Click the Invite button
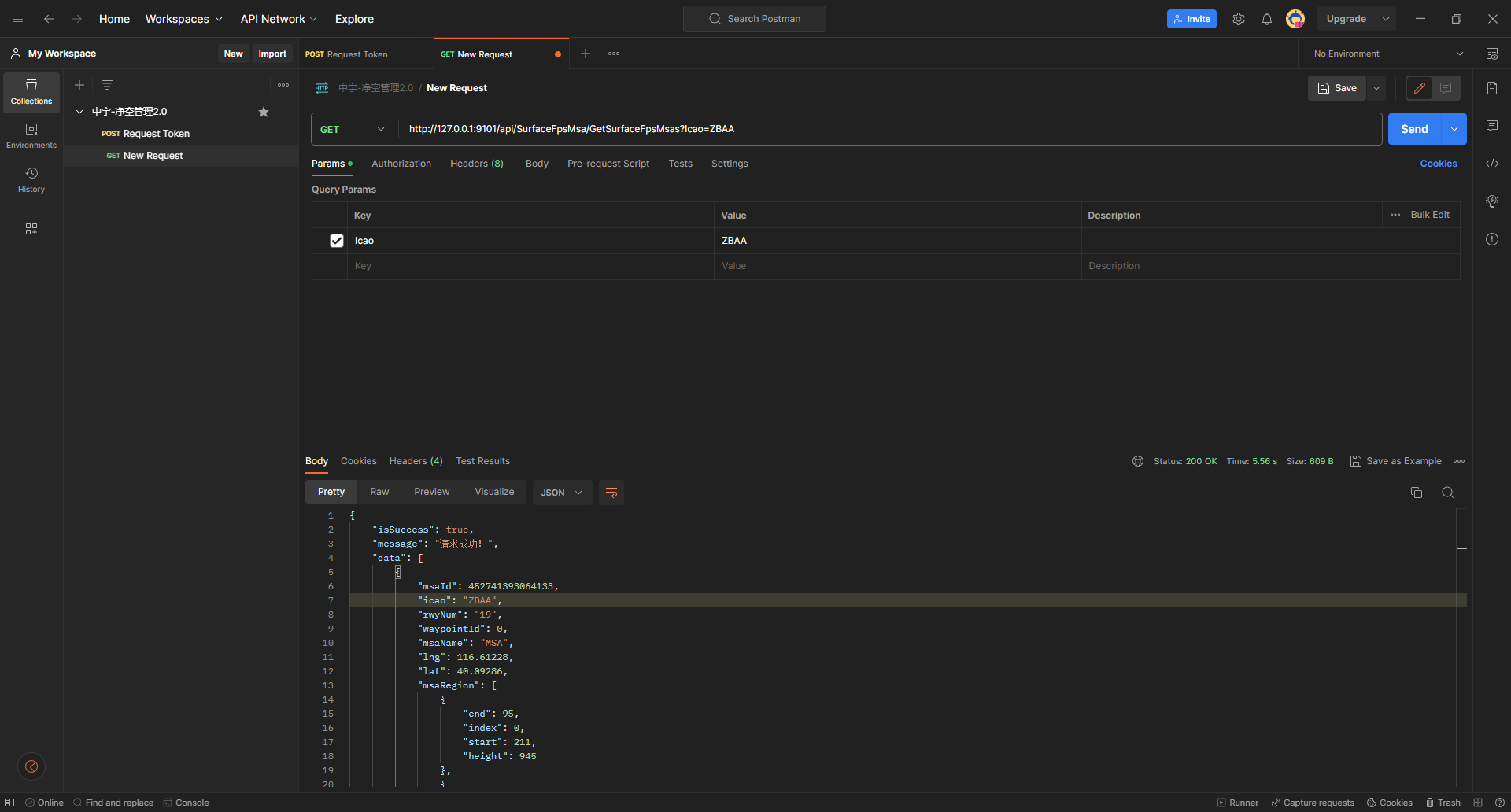Image resolution: width=1511 pixels, height=812 pixels. 1191,19
